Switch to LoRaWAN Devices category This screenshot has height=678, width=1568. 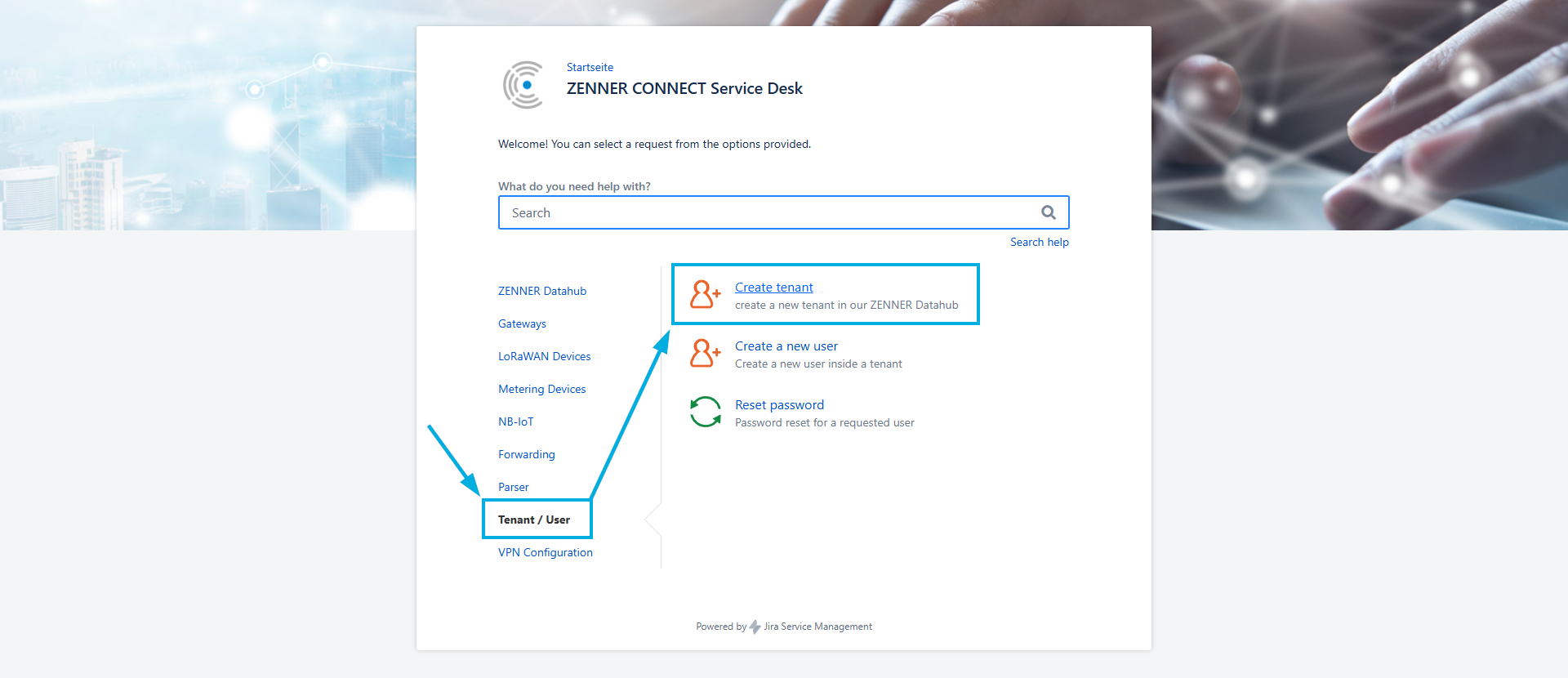tap(544, 356)
